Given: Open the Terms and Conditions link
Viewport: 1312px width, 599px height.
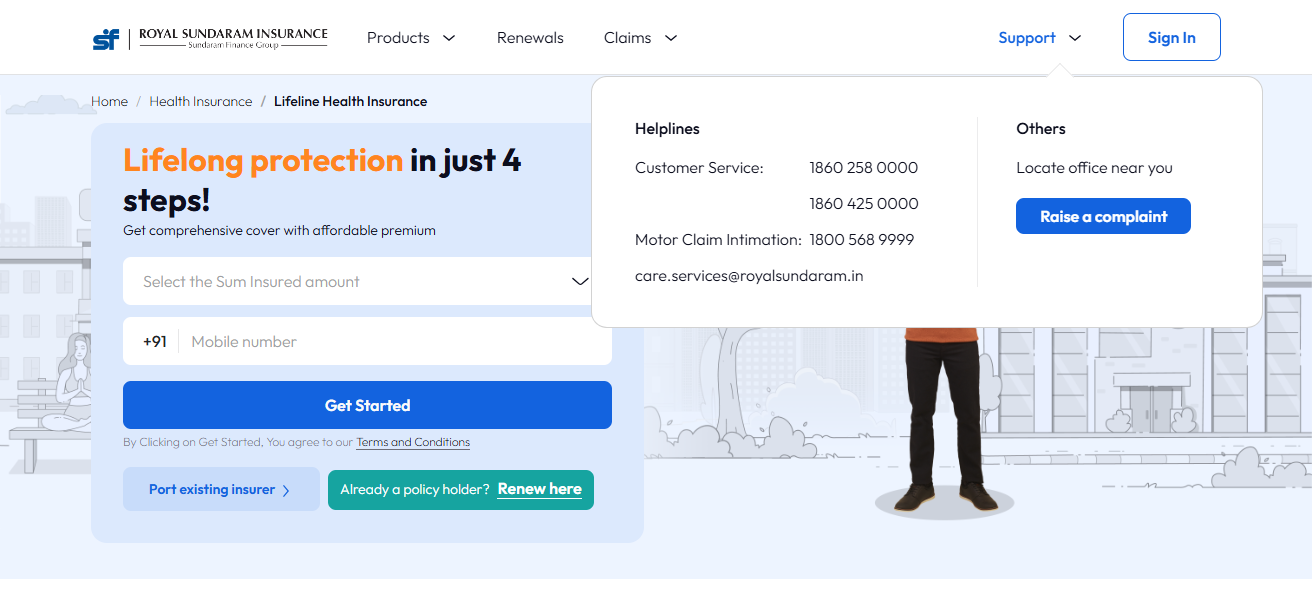Looking at the screenshot, I should coord(413,442).
